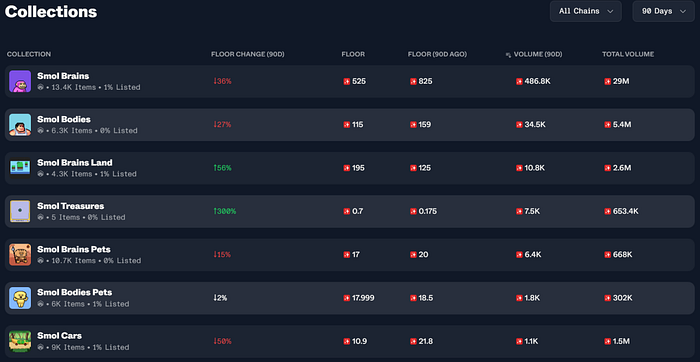
Task: Select the Smol Bodies Pets yellow icon
Action: (x=20, y=298)
